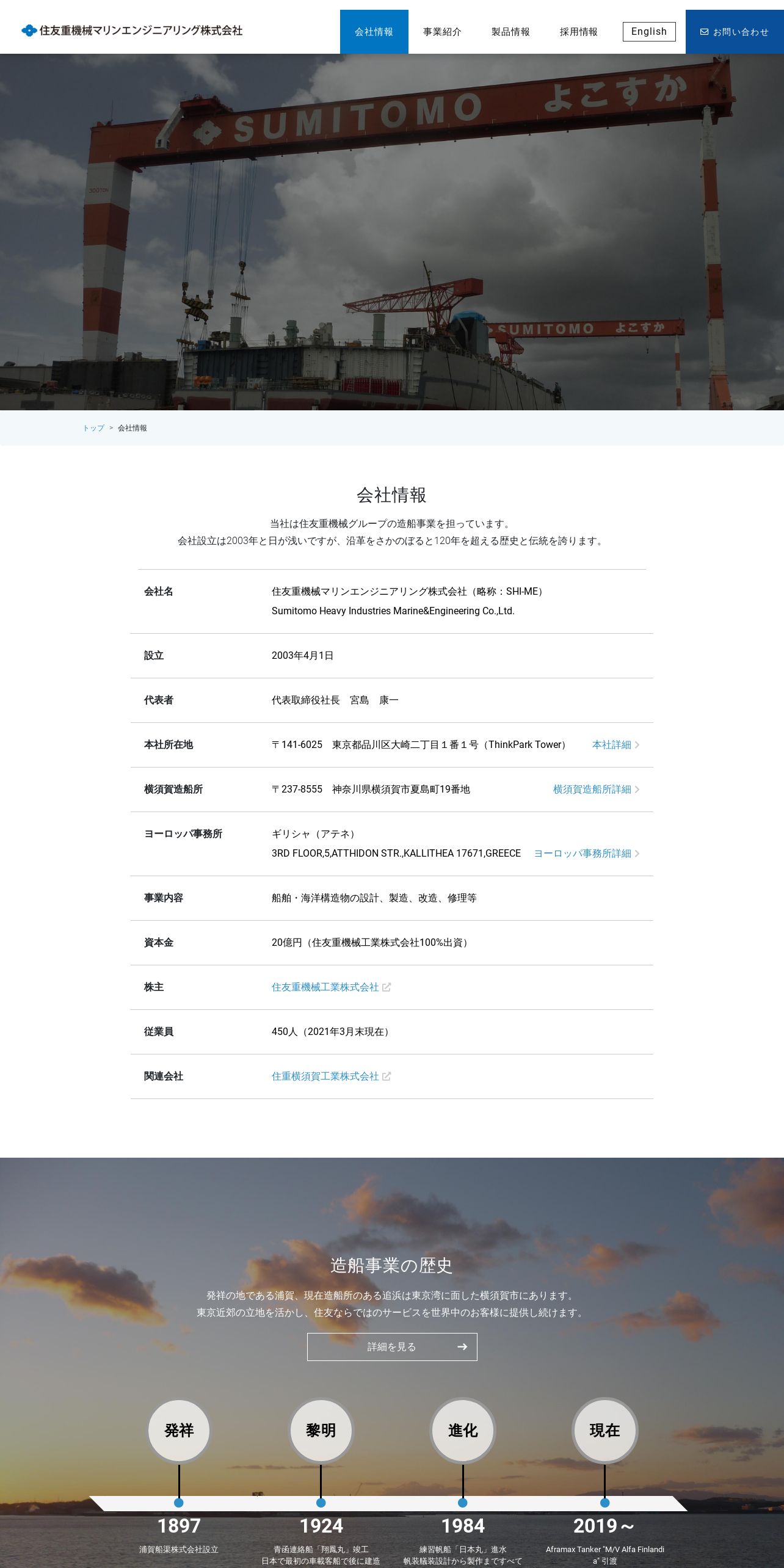Click chevron next to 横須賀造船所詳細
The width and height of the screenshot is (784, 1568).
coord(637,789)
